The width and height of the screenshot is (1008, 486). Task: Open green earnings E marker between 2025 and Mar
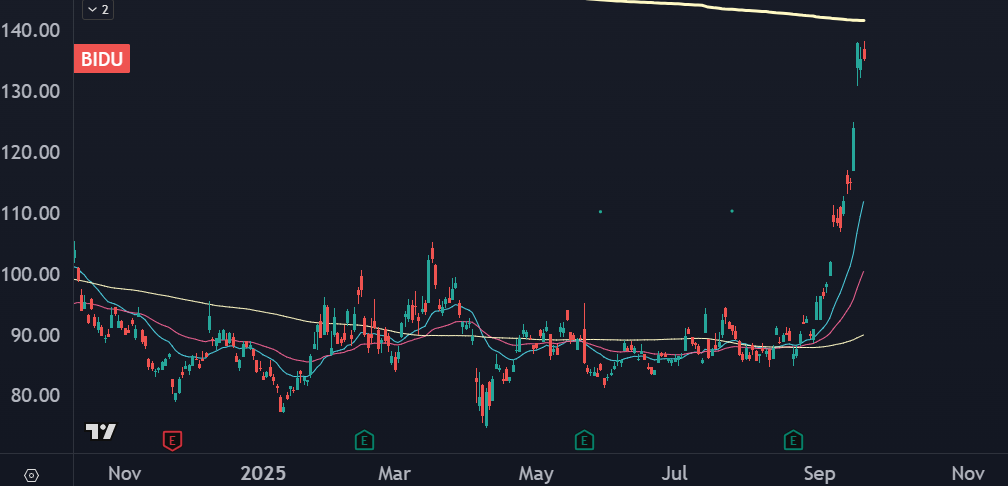pos(364,440)
